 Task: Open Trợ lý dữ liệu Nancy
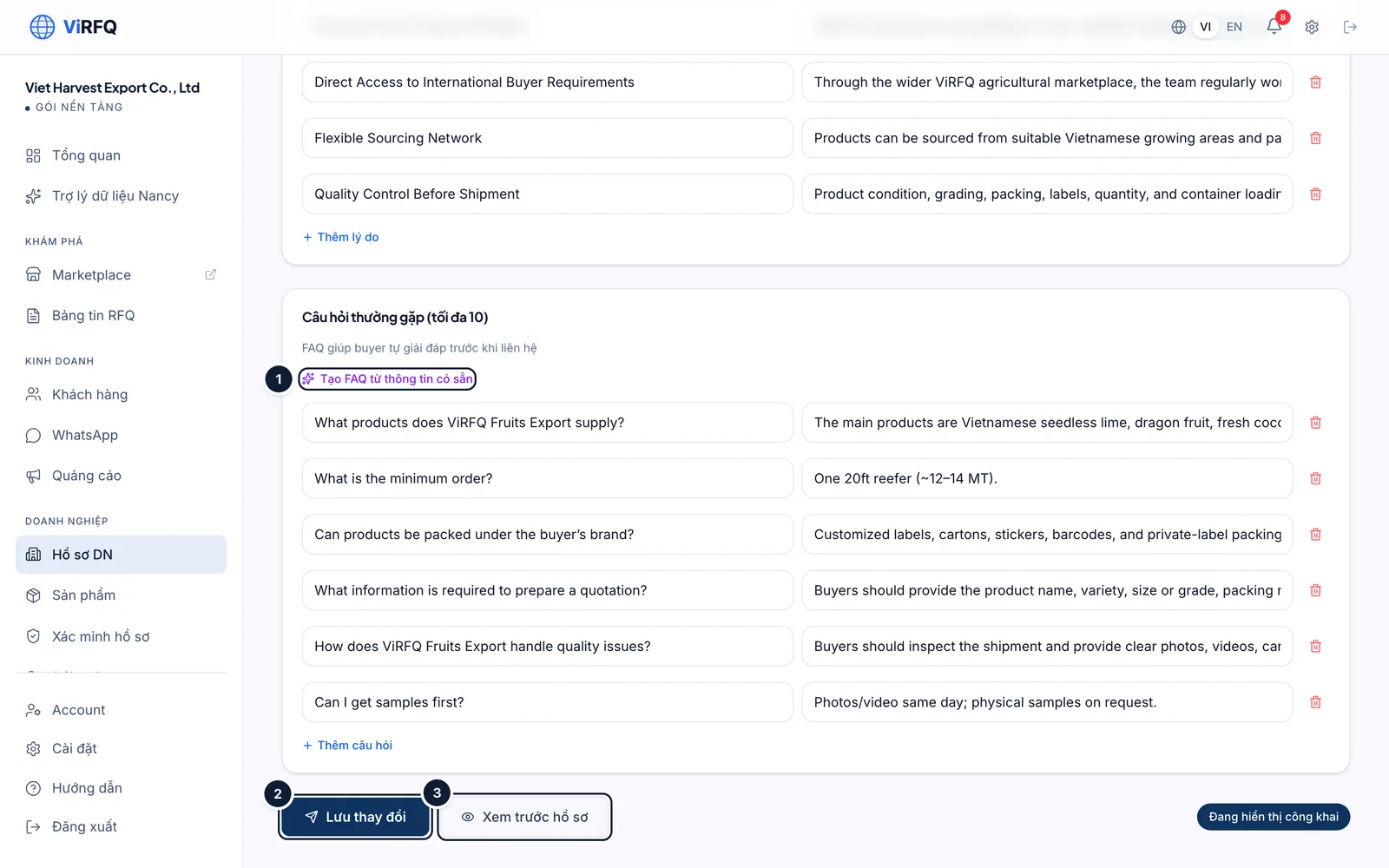click(121, 196)
